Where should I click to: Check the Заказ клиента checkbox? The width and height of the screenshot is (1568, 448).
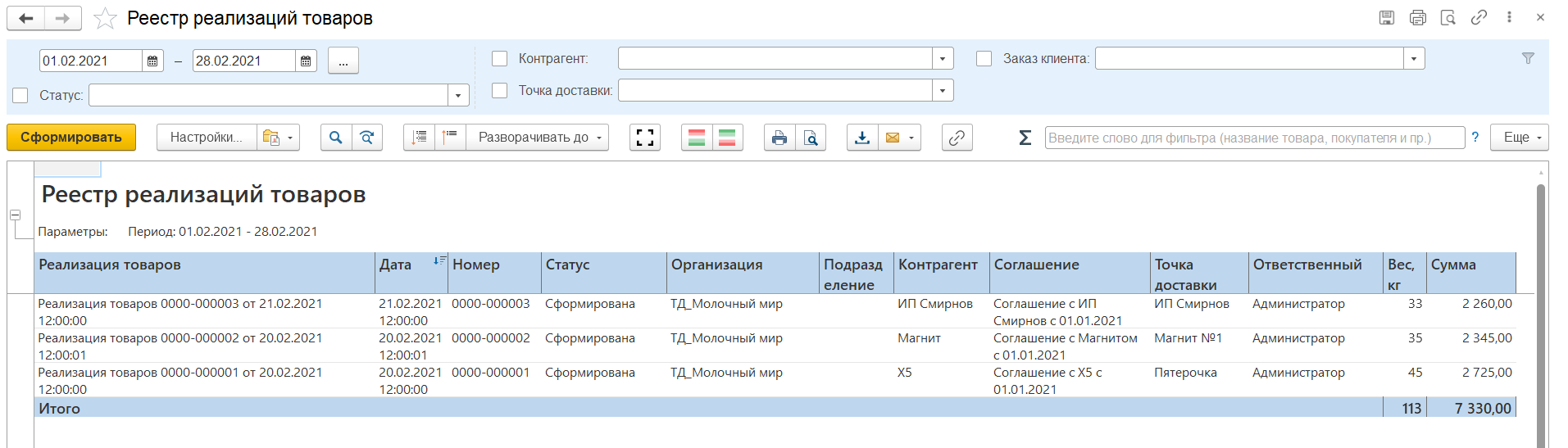click(x=984, y=58)
